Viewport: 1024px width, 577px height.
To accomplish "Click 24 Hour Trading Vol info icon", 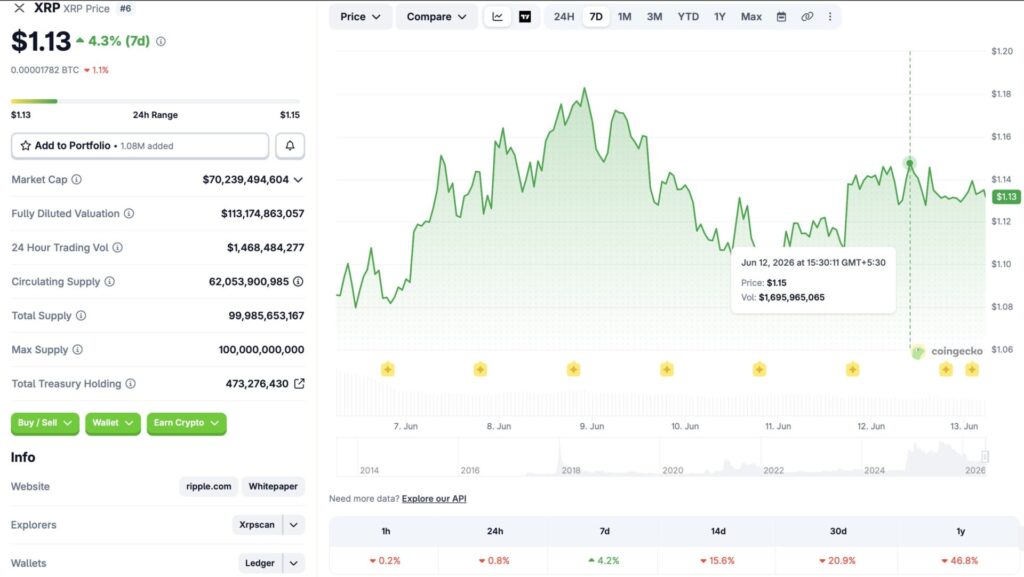I will [118, 247].
